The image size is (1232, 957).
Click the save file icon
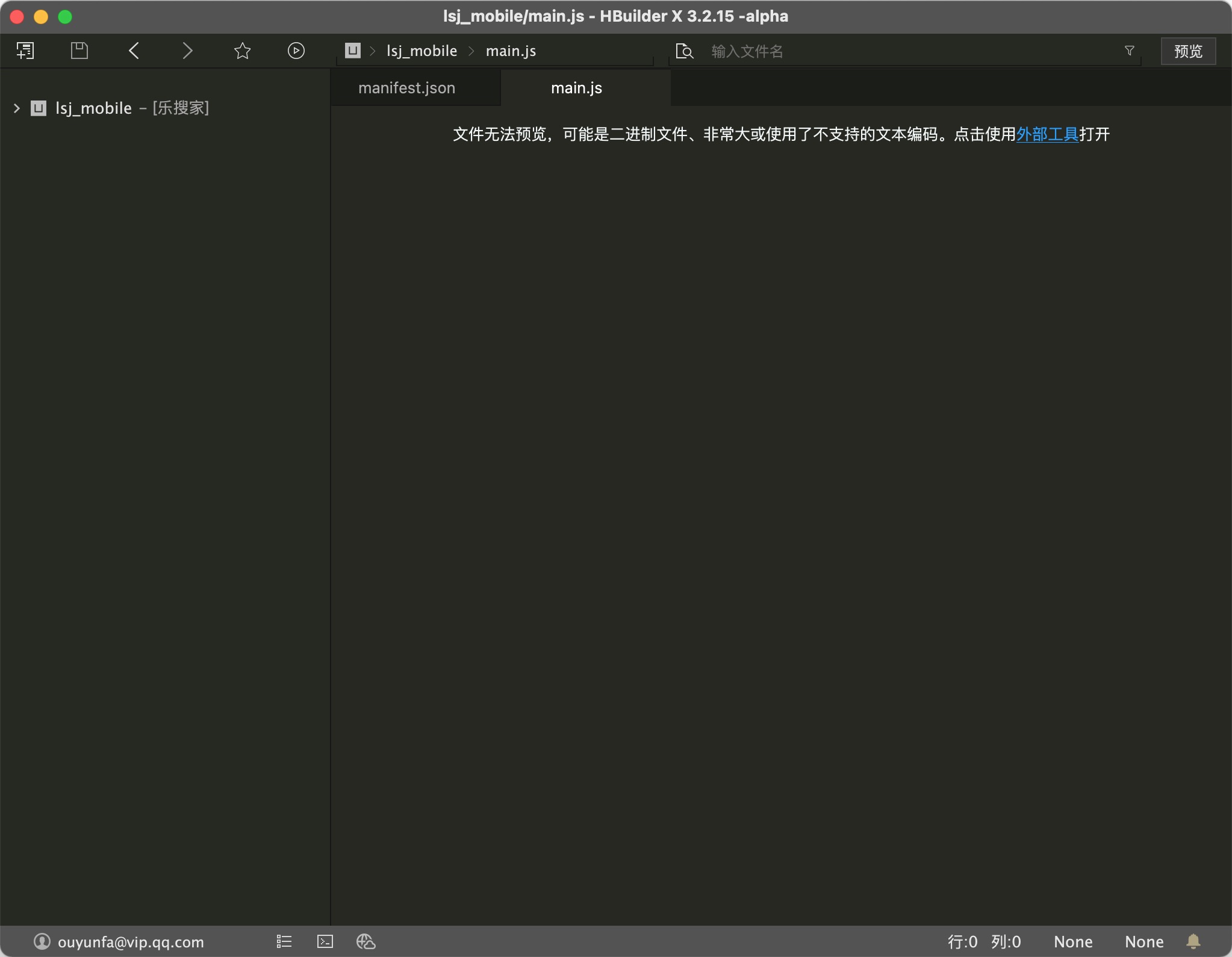pos(79,51)
